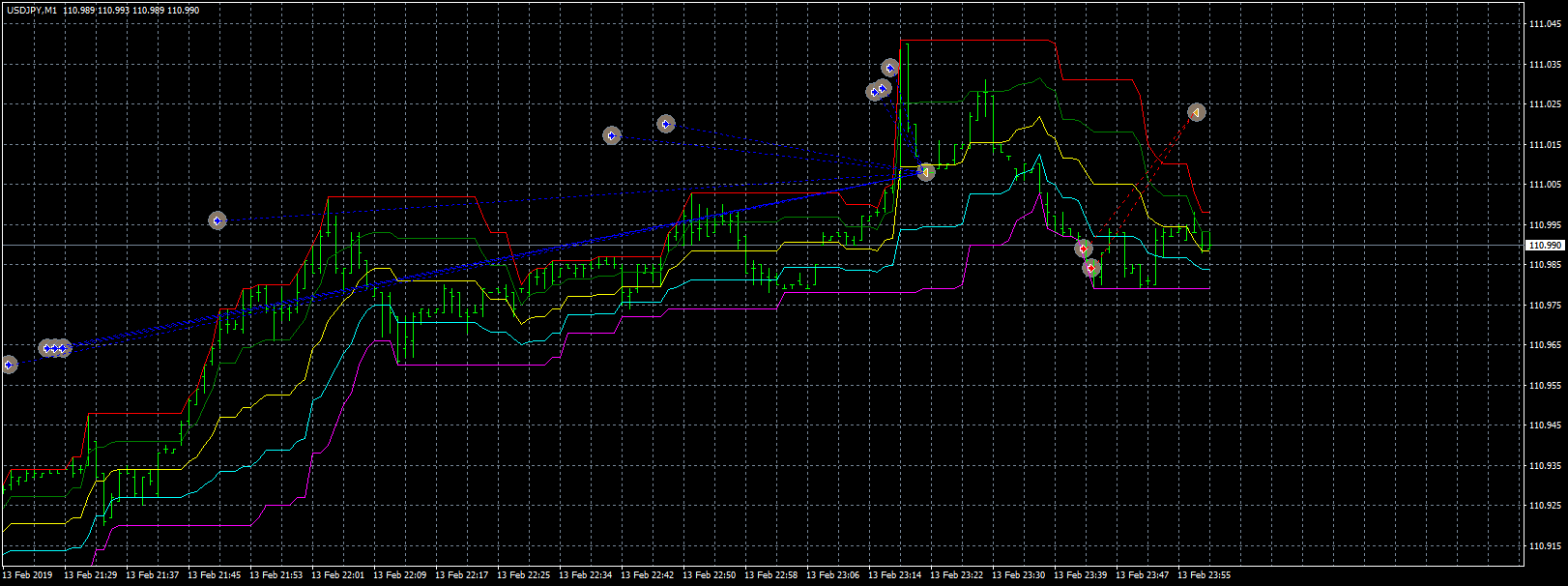1568x586 pixels.
Task: Select the buy arrow marker above 22:42
Action: coord(665,123)
